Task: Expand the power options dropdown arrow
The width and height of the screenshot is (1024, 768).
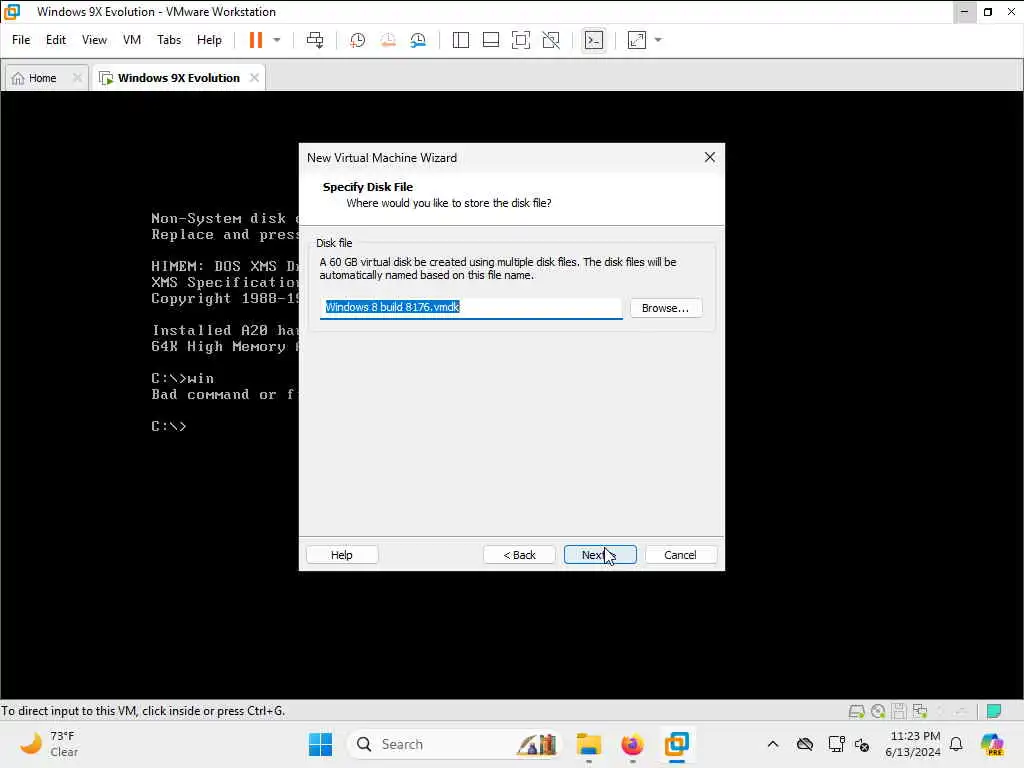Action: click(277, 40)
